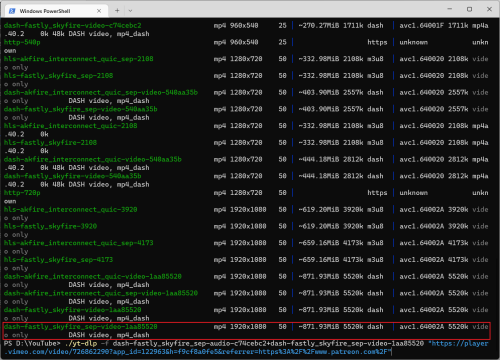Click hls-akfire_interconnect_quic-2108 format ID
This screenshot has width=500, height=360.
(x=71, y=126)
